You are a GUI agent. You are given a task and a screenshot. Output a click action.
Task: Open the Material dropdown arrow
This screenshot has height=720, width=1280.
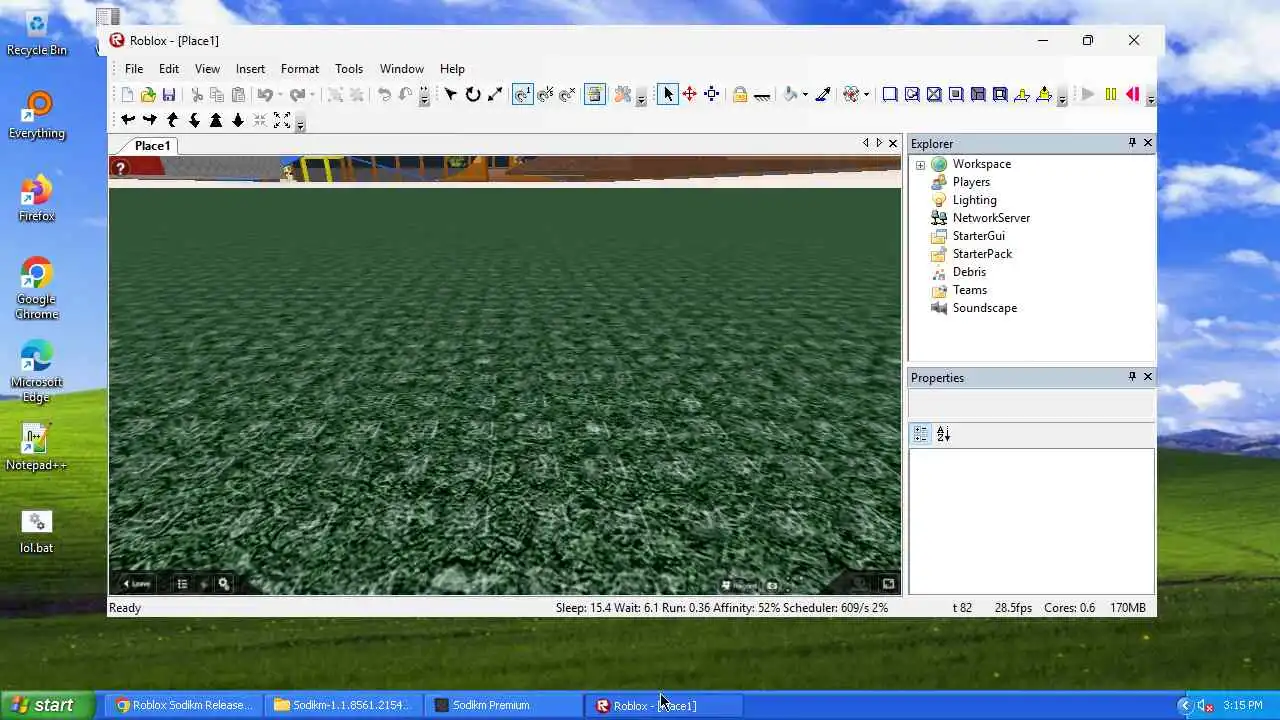tap(866, 94)
